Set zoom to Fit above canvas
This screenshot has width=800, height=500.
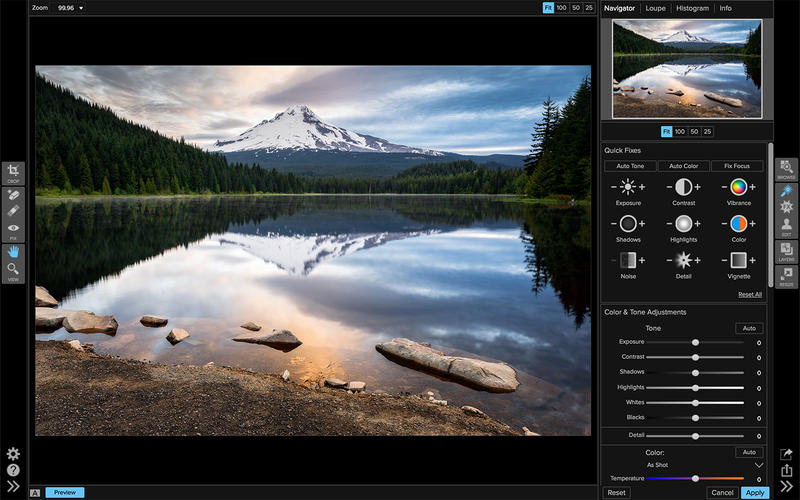pyautogui.click(x=548, y=8)
